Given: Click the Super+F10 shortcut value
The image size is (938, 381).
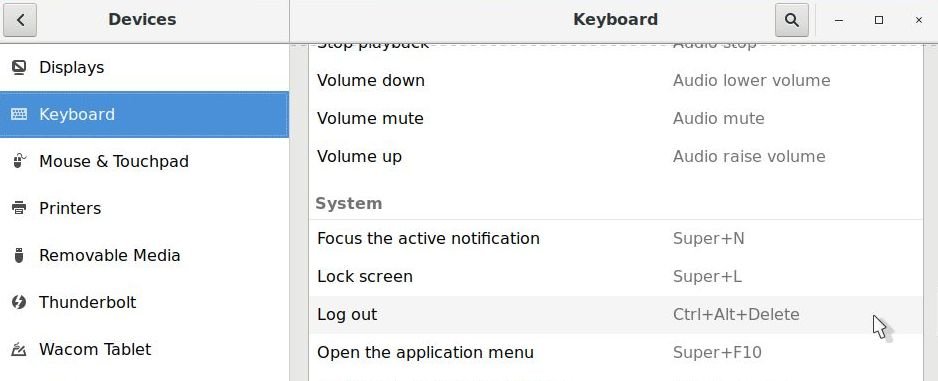Looking at the screenshot, I should click(x=717, y=352).
